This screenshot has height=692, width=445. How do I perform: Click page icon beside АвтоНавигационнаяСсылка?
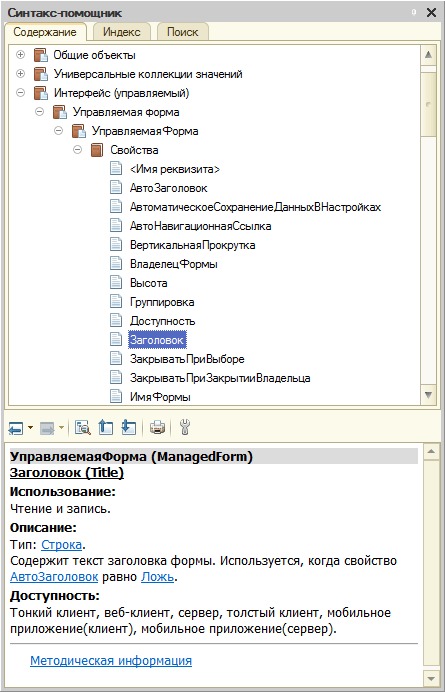(116, 226)
